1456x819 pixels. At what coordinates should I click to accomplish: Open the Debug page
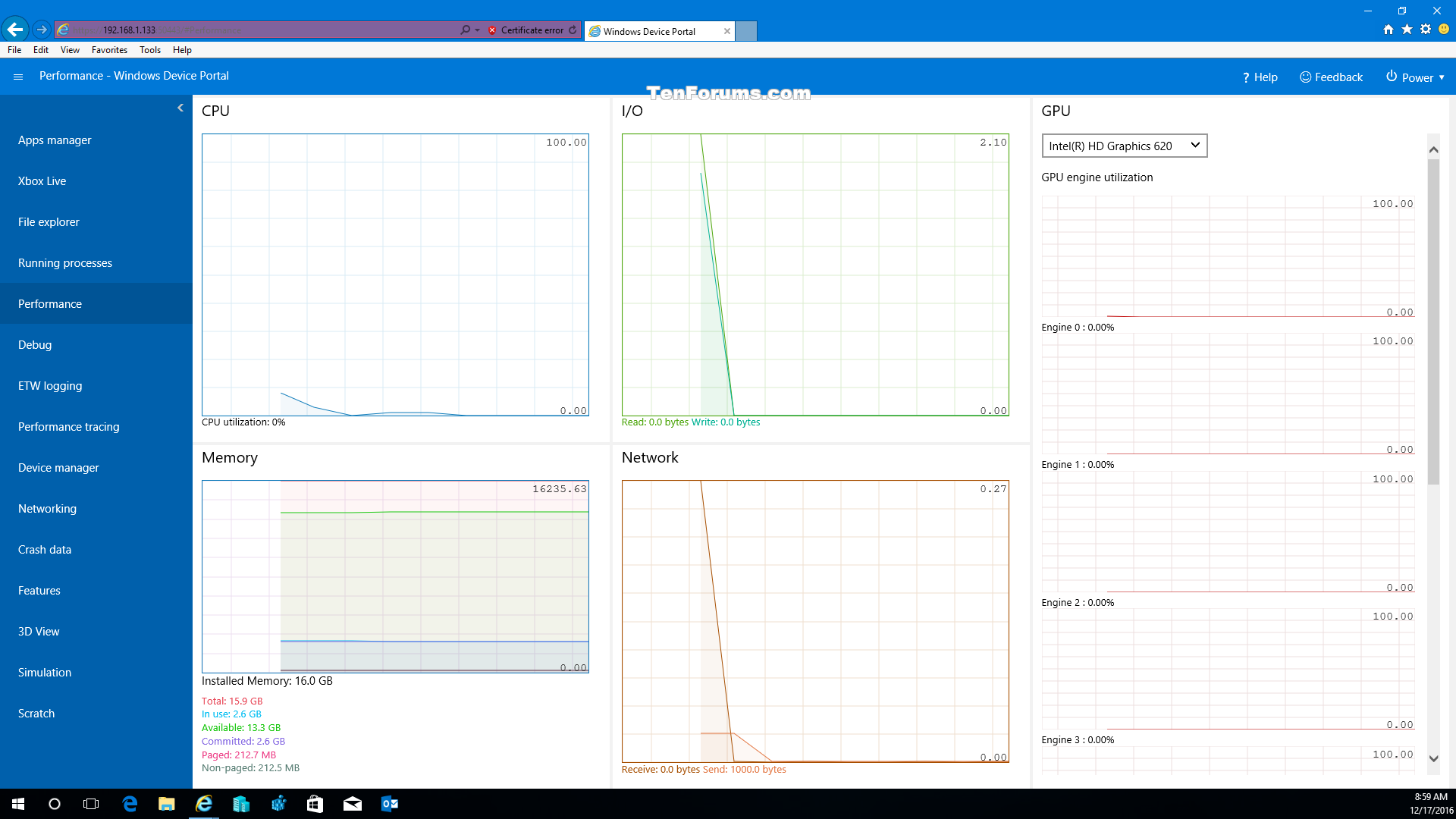(x=96, y=345)
